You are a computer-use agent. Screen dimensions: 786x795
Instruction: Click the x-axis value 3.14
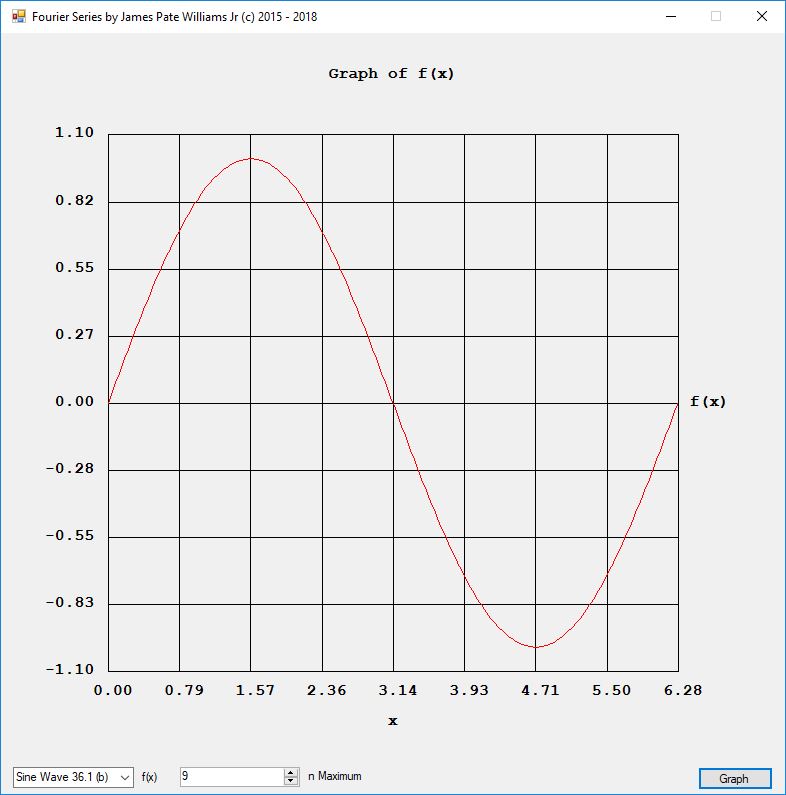click(x=398, y=691)
